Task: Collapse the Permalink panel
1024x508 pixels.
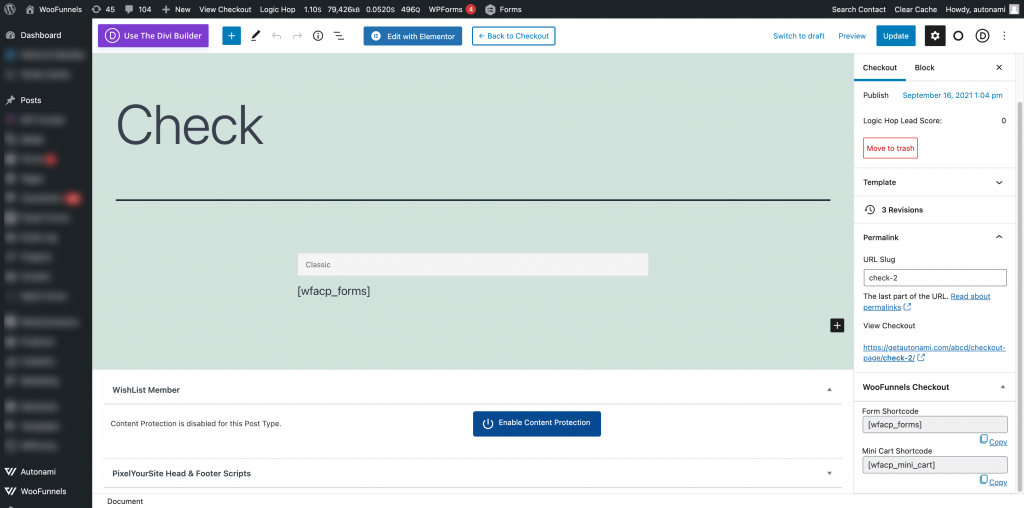Action: coord(935,237)
